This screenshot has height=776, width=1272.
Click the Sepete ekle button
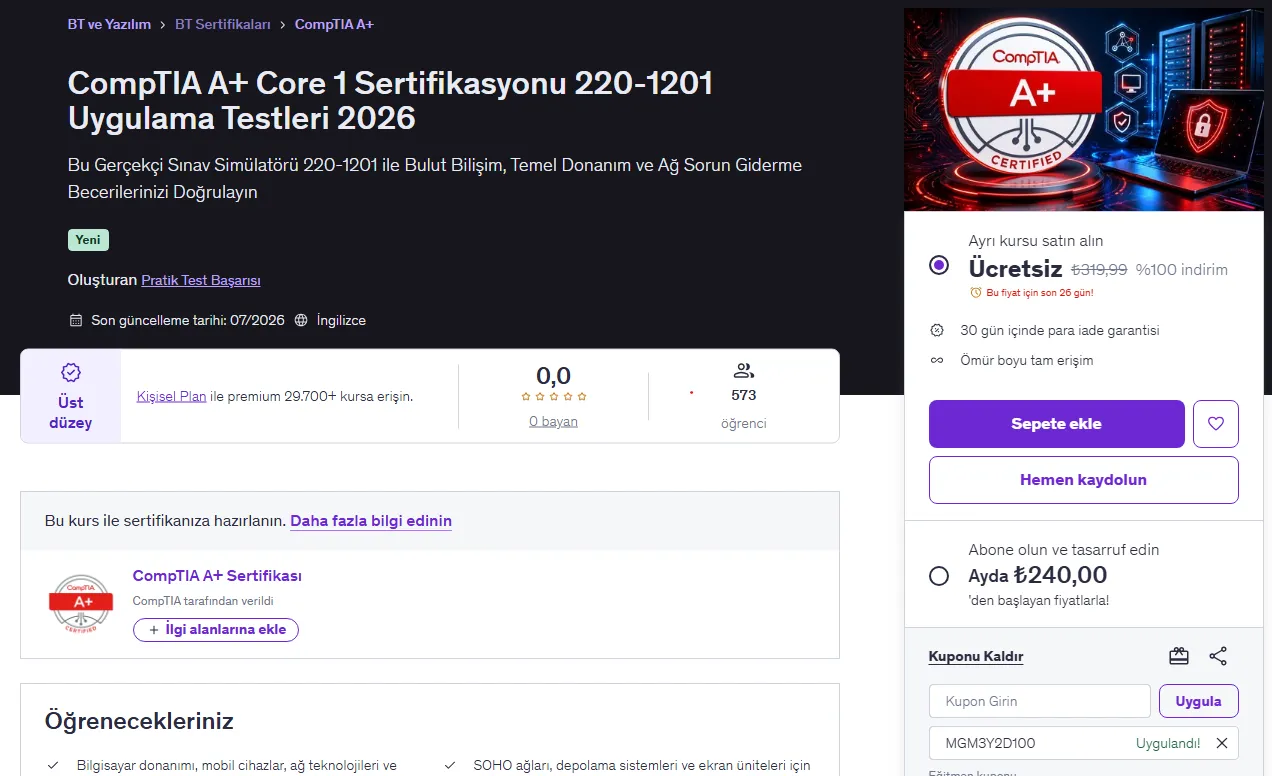pyautogui.click(x=1057, y=424)
